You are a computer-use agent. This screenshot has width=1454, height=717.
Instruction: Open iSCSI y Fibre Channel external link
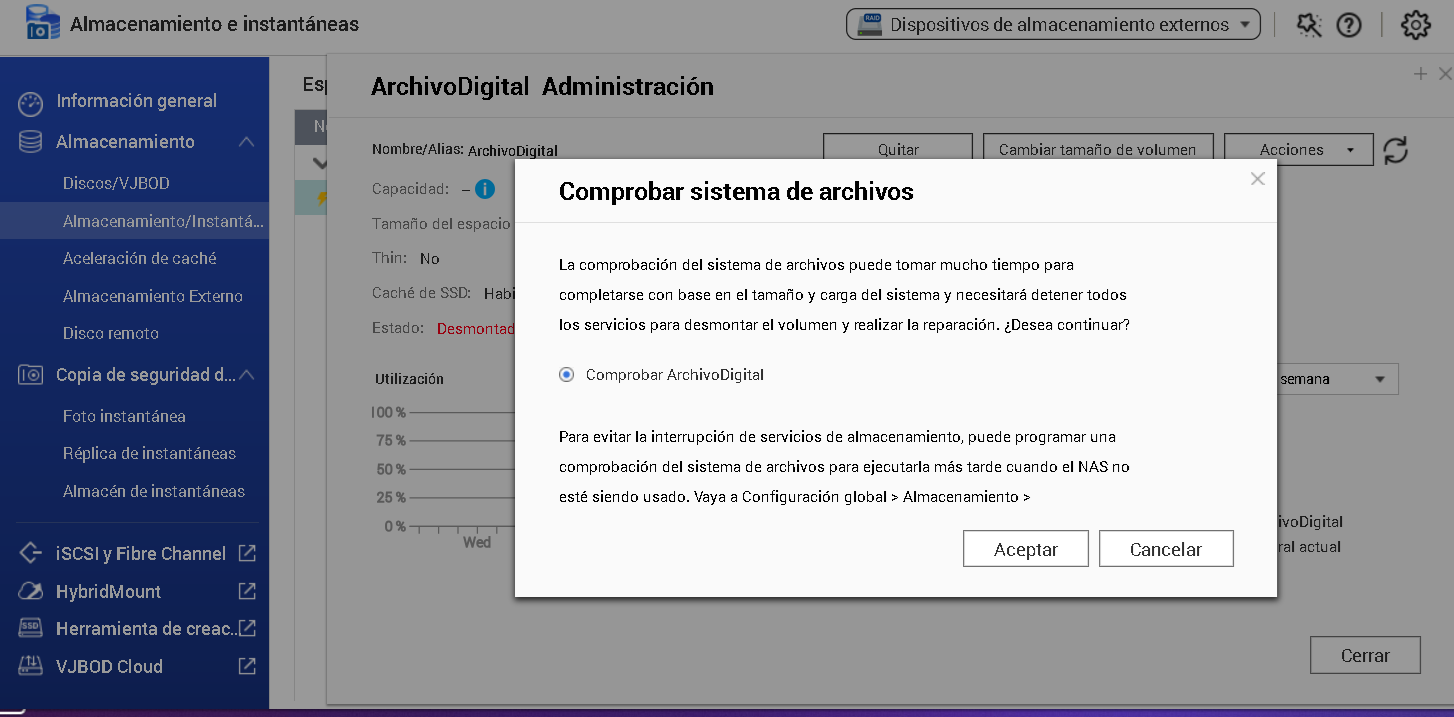point(247,553)
